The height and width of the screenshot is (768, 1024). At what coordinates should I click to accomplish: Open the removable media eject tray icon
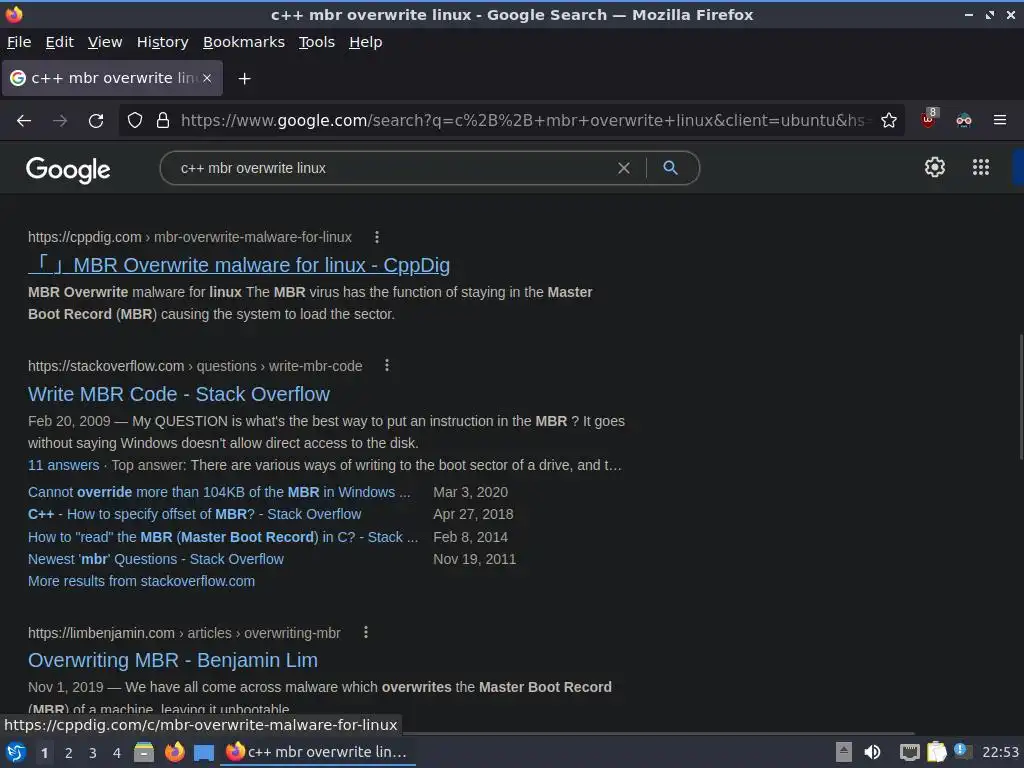844,752
